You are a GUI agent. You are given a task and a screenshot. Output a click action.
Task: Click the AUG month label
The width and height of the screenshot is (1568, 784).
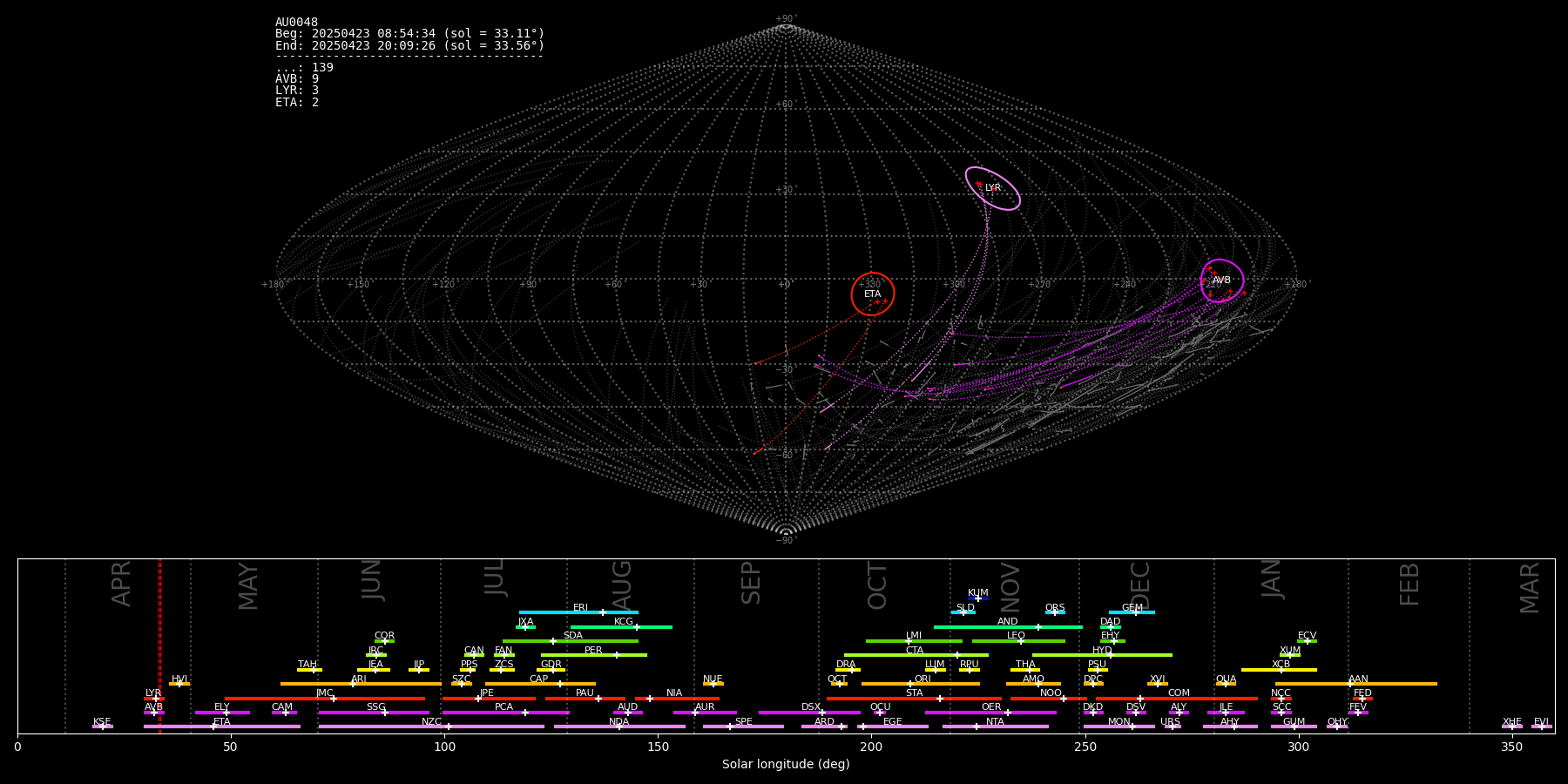point(622,584)
